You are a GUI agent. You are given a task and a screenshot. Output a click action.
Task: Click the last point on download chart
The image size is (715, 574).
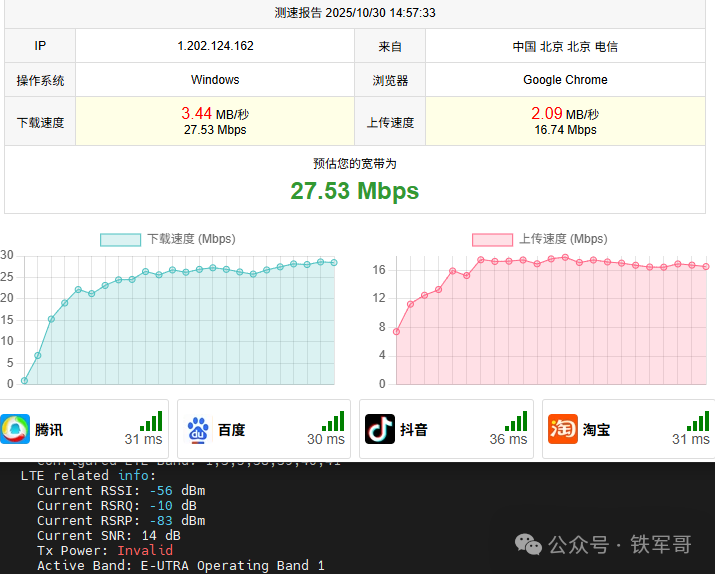coord(334,263)
